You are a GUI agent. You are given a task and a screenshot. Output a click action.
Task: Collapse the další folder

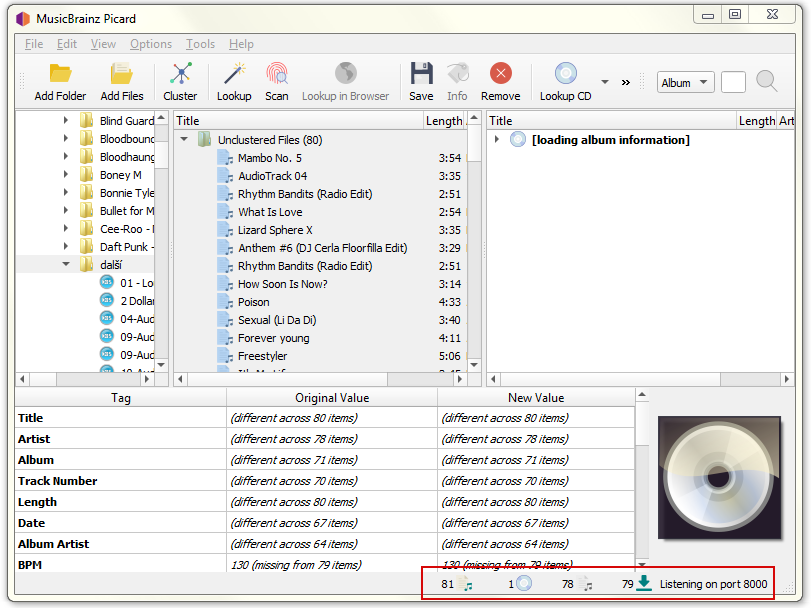66,264
